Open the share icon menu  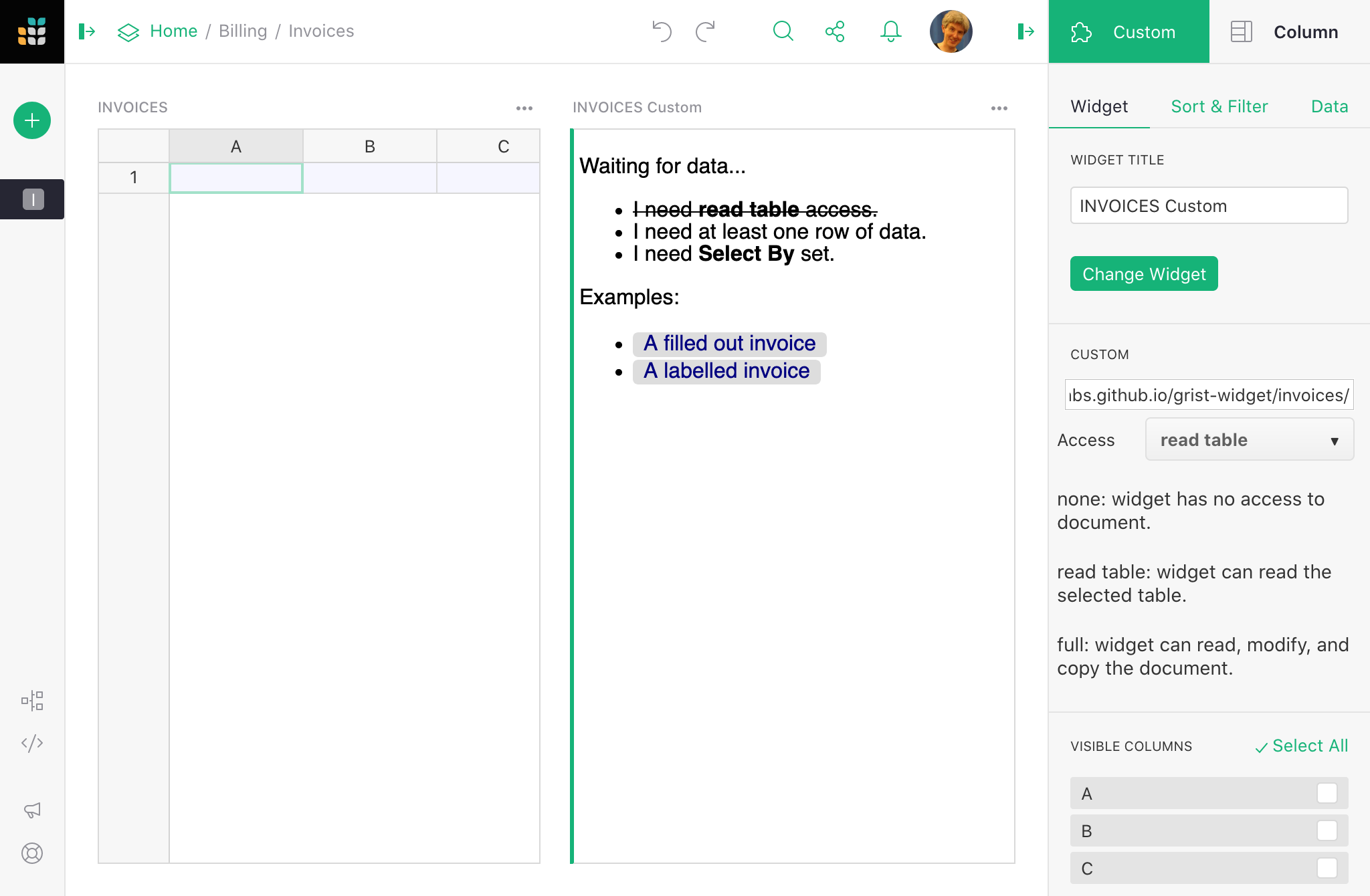pyautogui.click(x=835, y=31)
